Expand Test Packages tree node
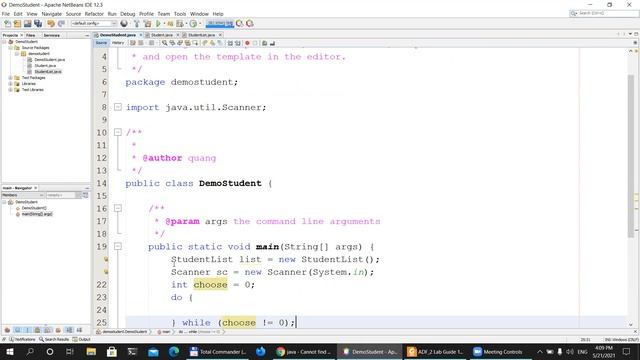This screenshot has width=640, height=360. (x=10, y=78)
